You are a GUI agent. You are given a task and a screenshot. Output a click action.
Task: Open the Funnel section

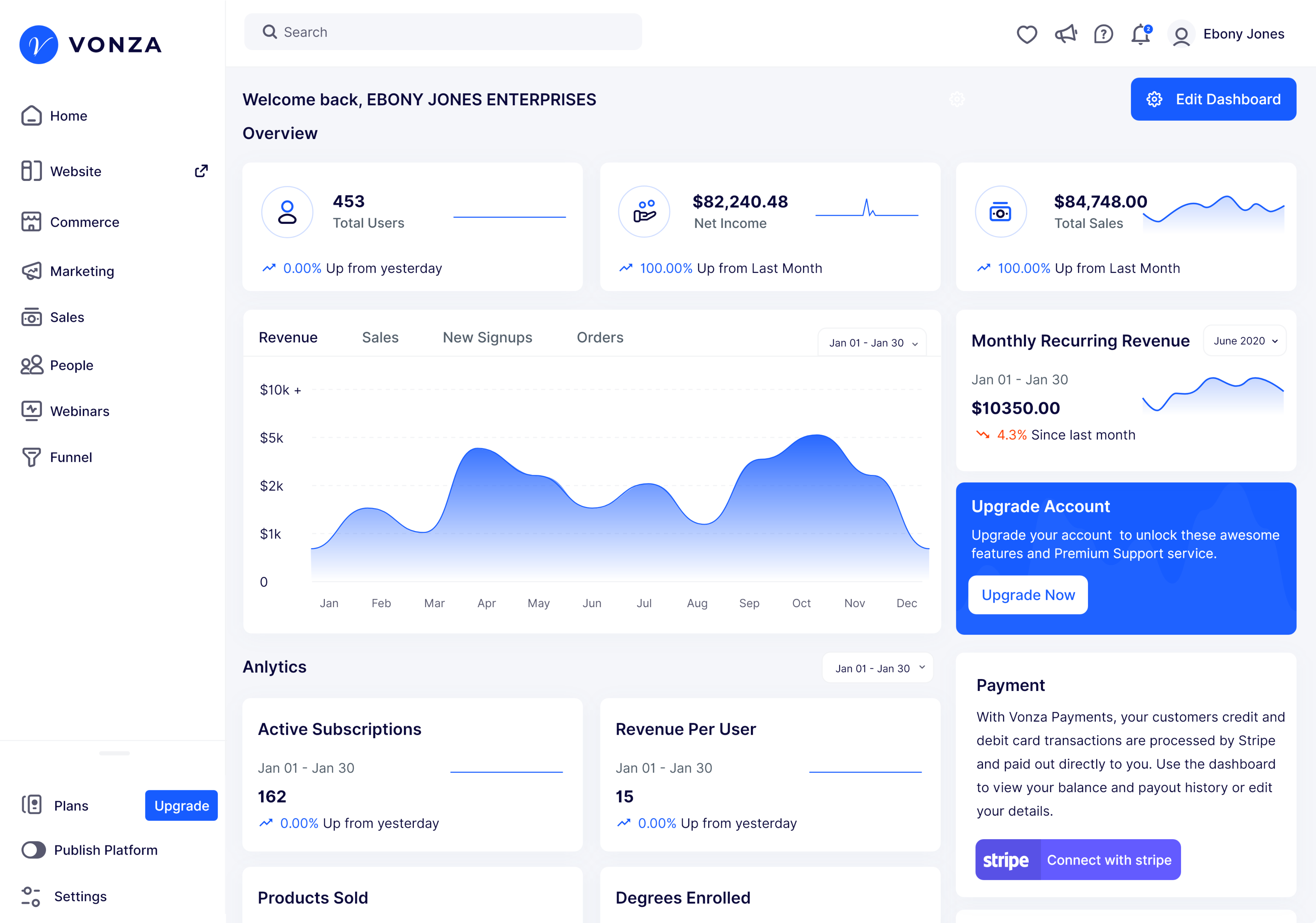tap(71, 457)
